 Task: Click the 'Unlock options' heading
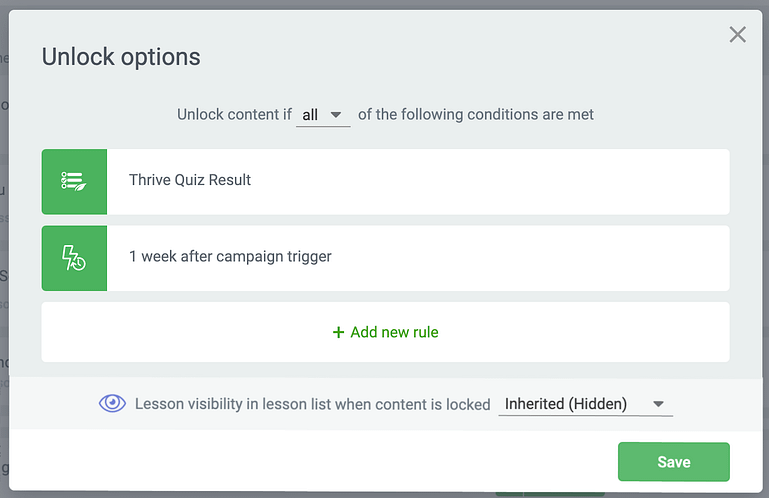(121, 57)
